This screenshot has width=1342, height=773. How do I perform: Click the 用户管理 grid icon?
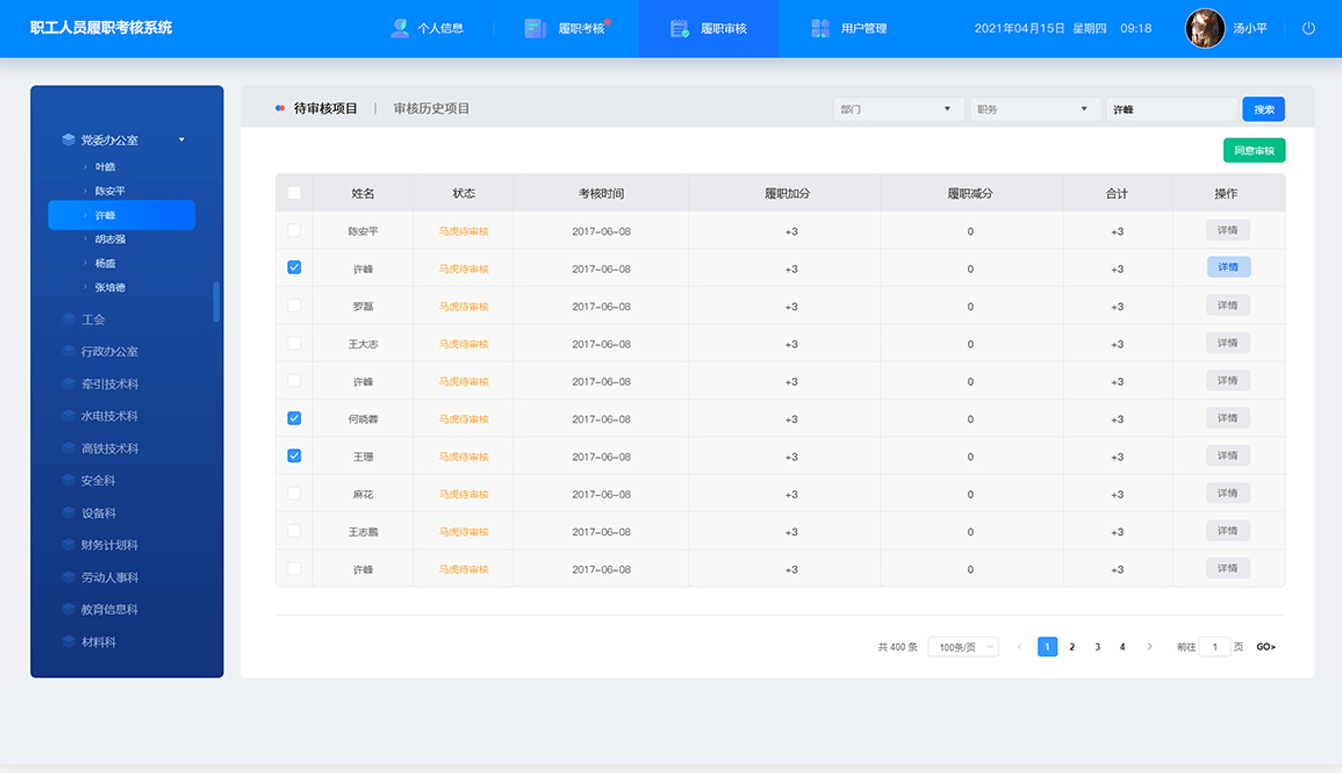(820, 28)
